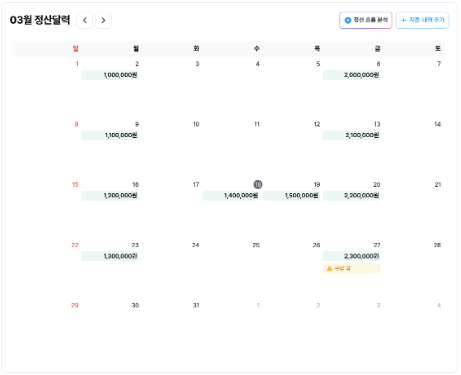Click the plus icon in add expense button
This screenshot has height=375, width=461.
403,20
